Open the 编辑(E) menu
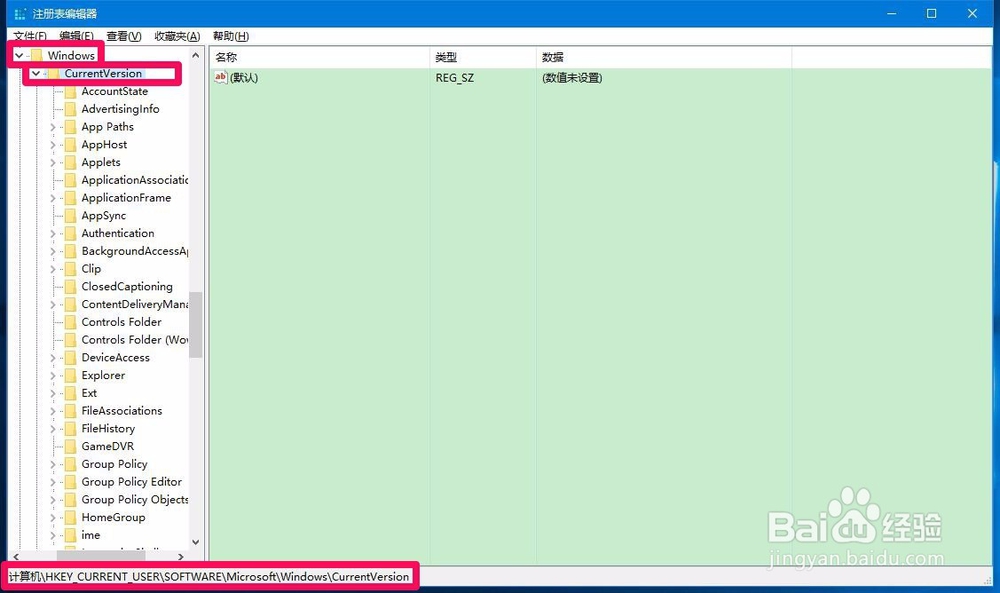 (x=77, y=36)
